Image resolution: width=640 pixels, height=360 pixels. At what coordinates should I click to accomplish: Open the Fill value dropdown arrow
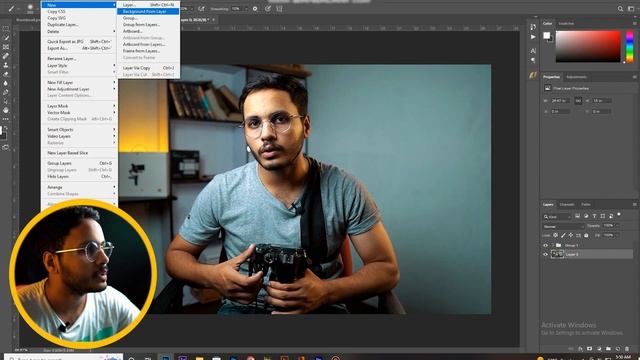(618, 235)
